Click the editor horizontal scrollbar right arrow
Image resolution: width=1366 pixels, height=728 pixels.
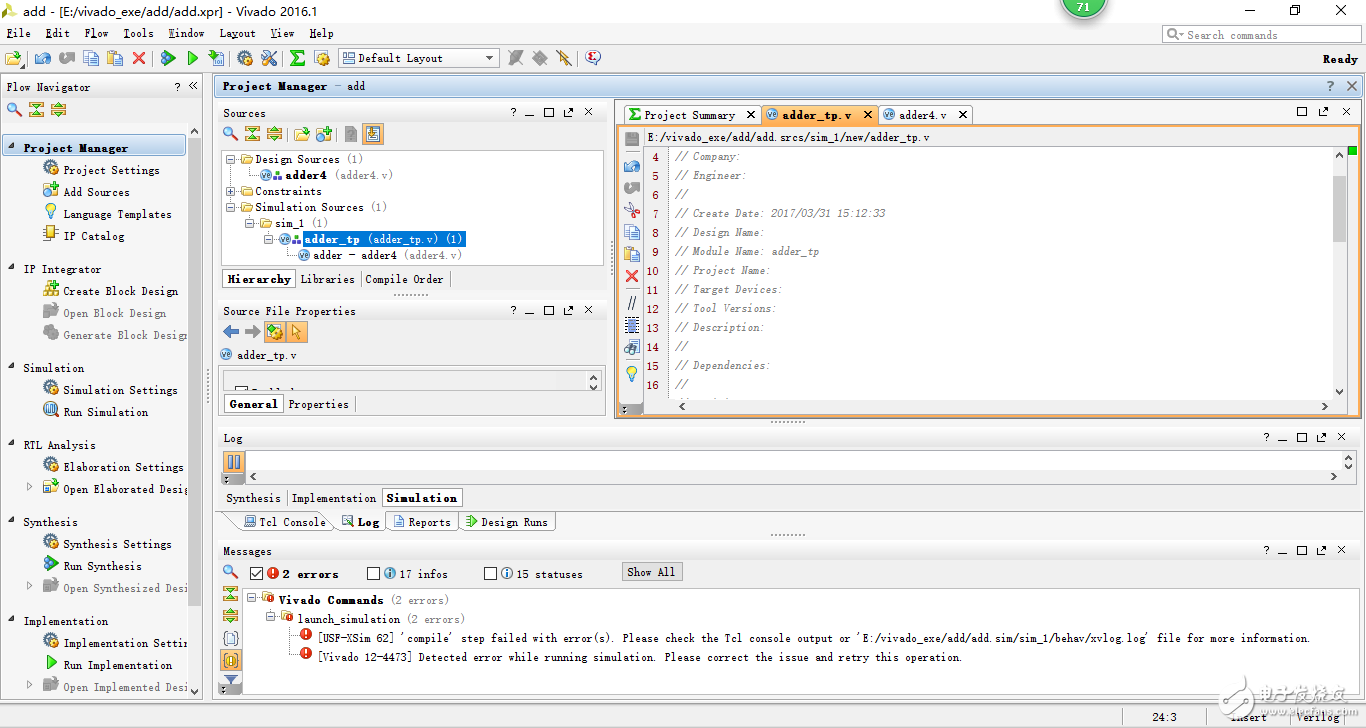coord(1325,407)
